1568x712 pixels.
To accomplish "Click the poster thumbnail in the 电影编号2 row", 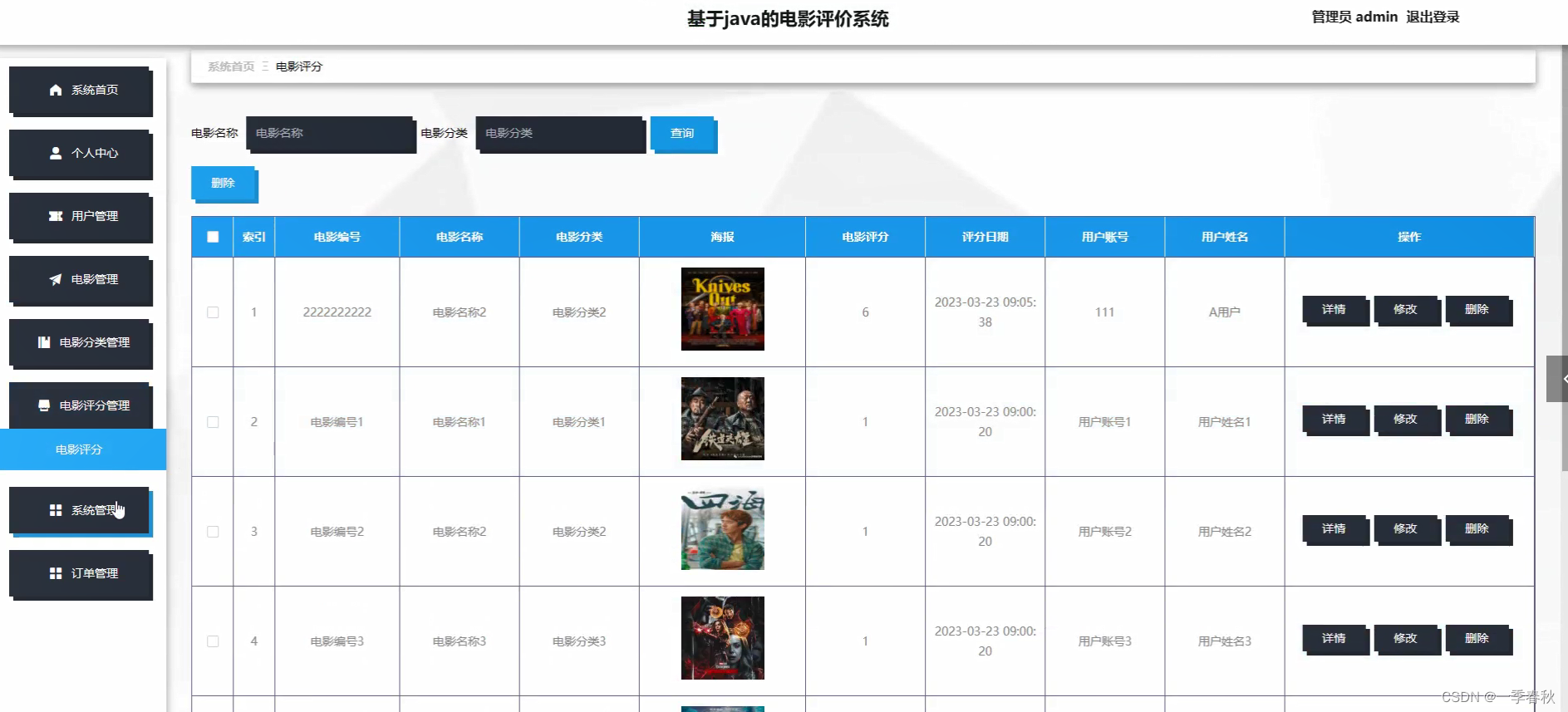I will (x=723, y=528).
